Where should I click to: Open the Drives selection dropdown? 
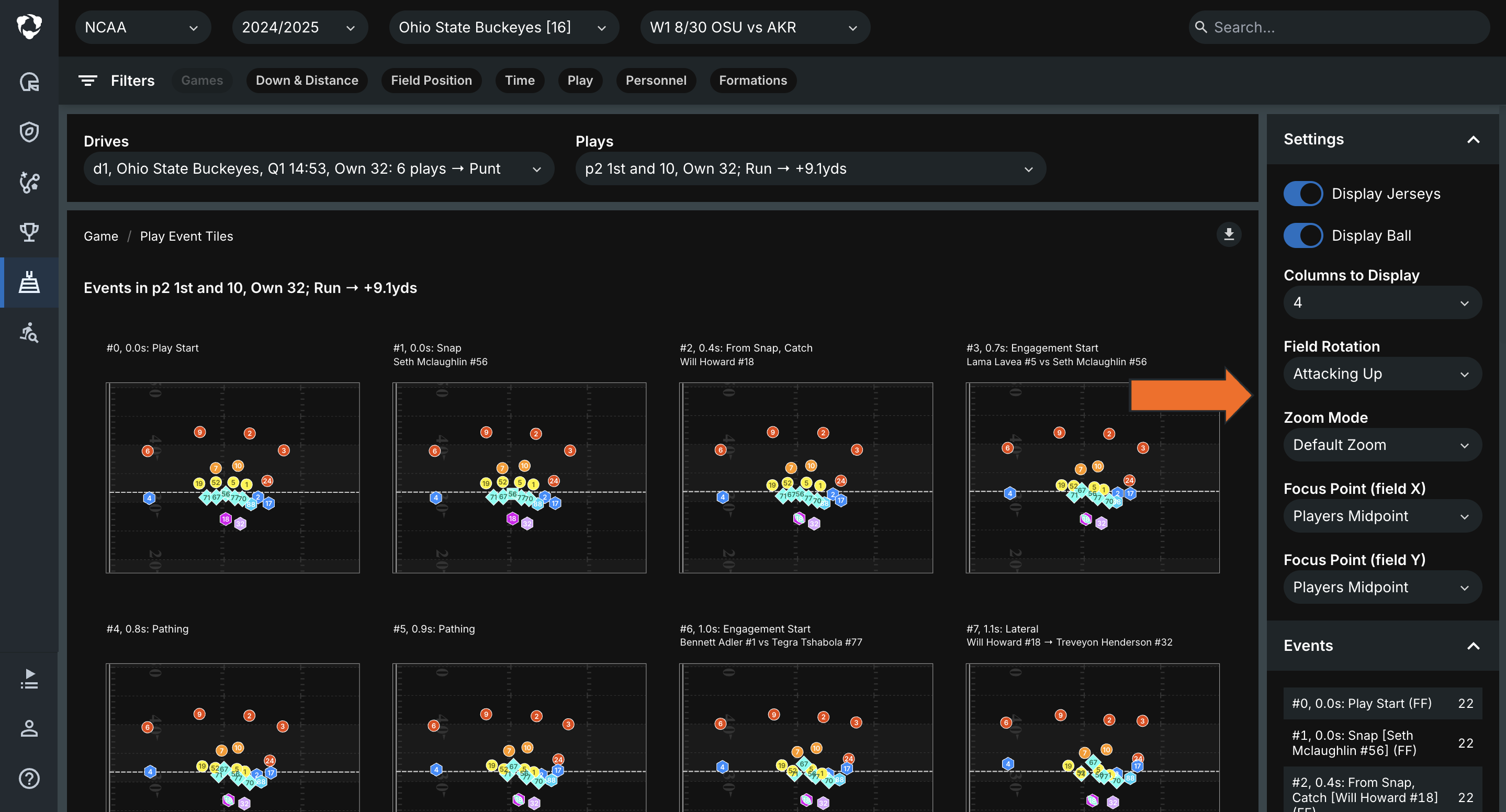(x=319, y=168)
